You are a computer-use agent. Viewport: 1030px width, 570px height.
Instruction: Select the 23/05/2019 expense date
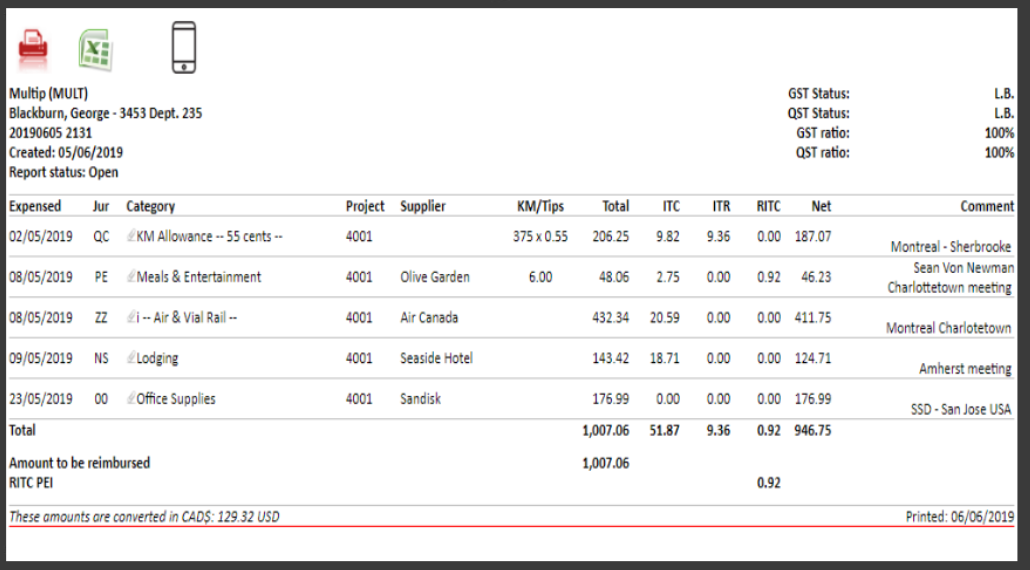click(x=41, y=399)
